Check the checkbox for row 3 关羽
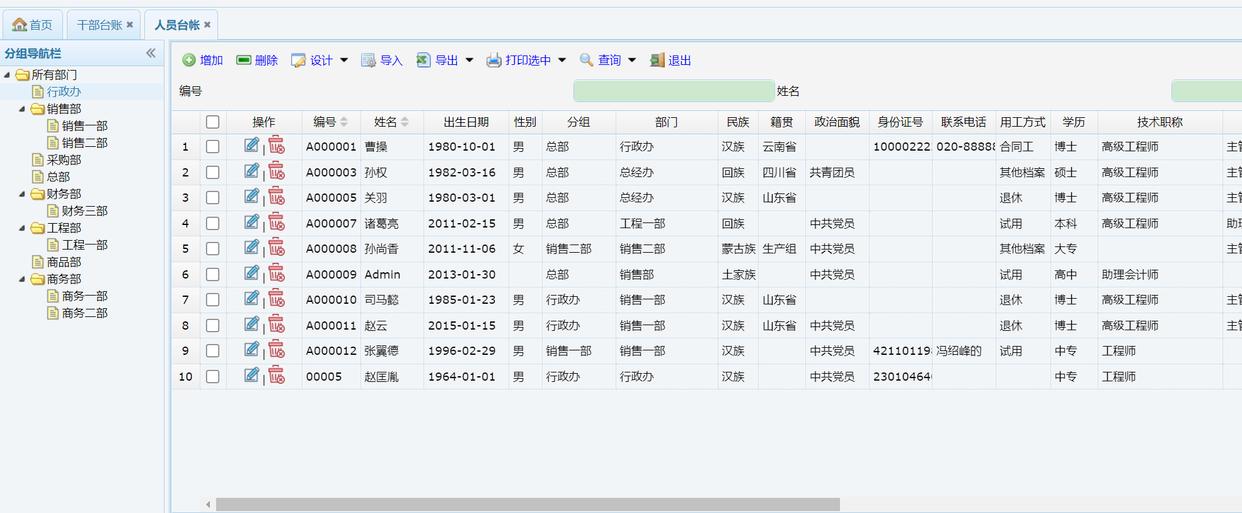The height and width of the screenshot is (513, 1242). coord(212,198)
